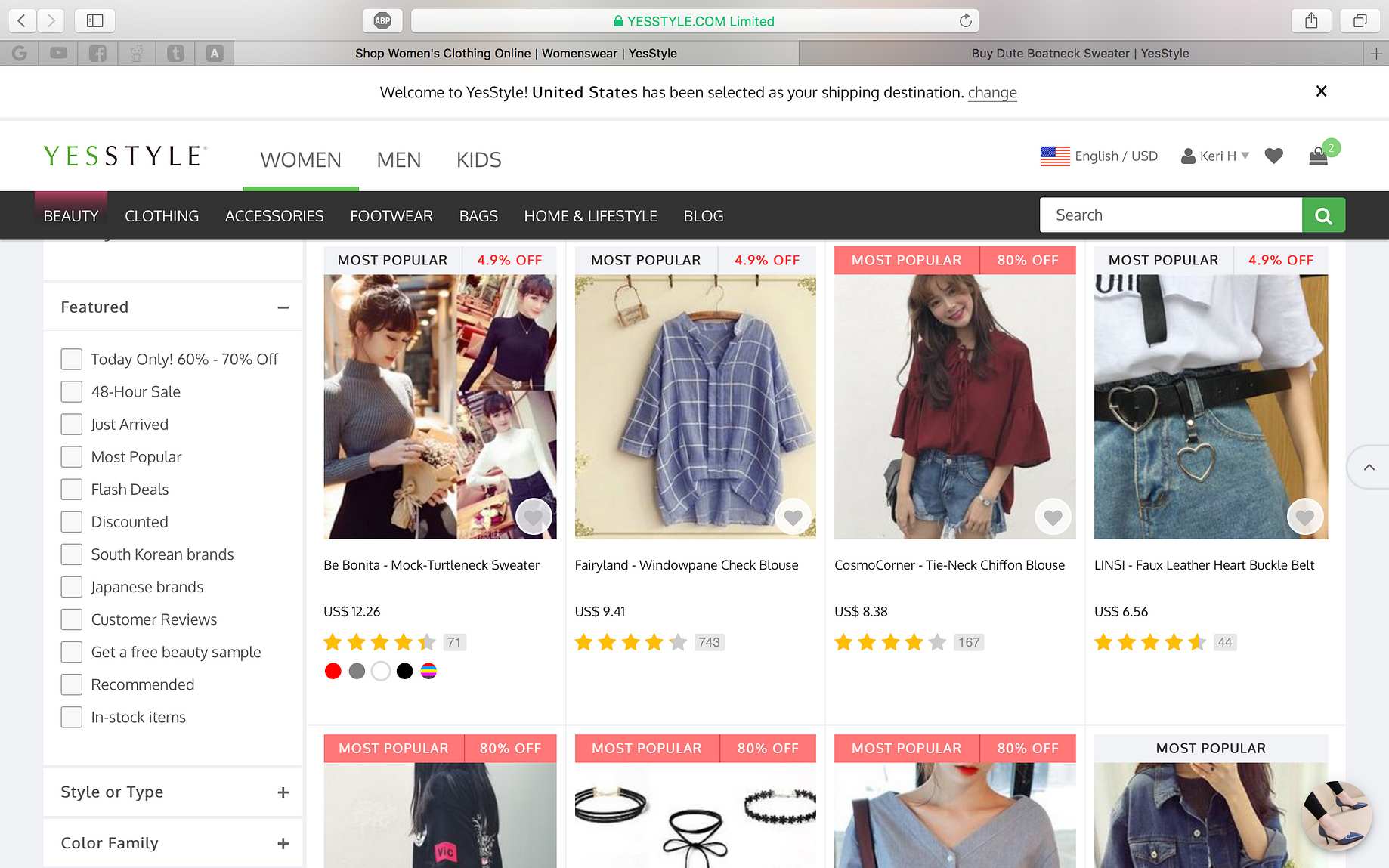Enable Get a free beauty sample
This screenshot has width=1389, height=868.
tap(72, 651)
